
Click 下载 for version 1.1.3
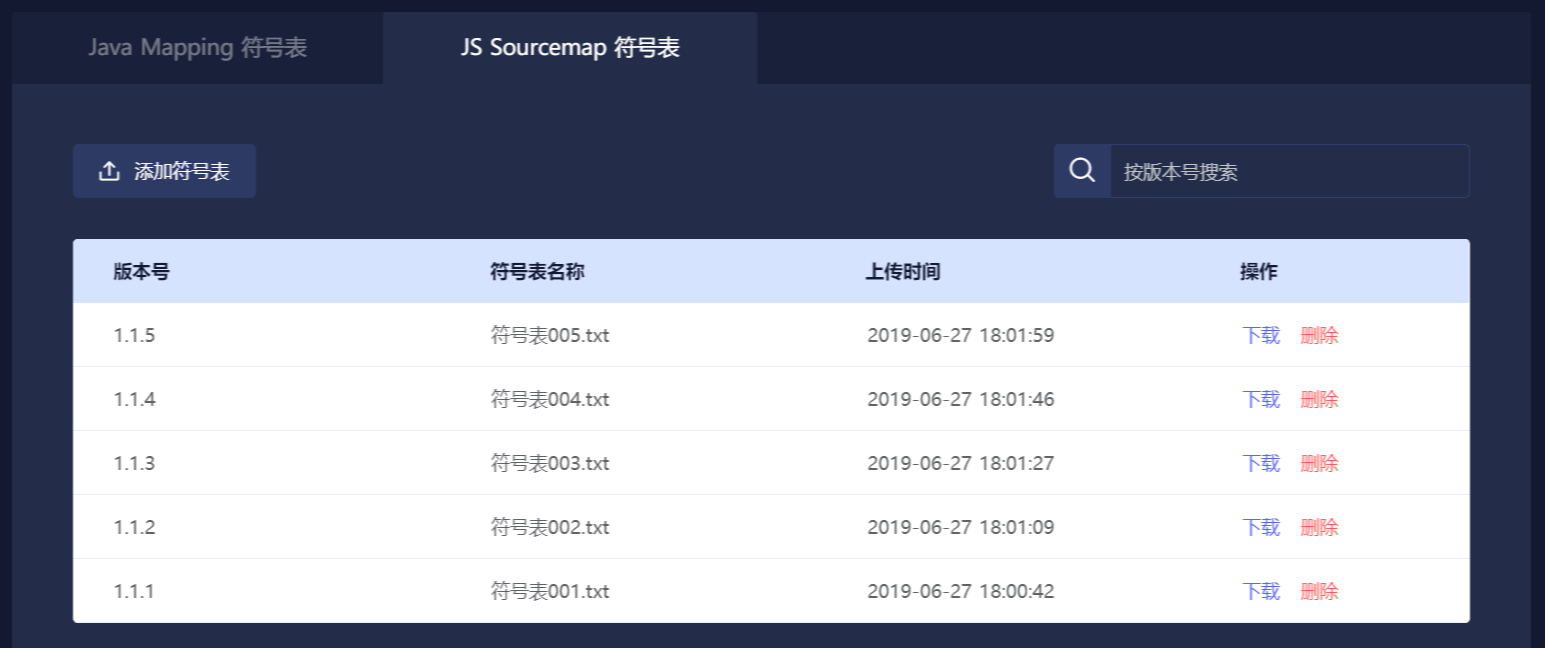[1261, 463]
